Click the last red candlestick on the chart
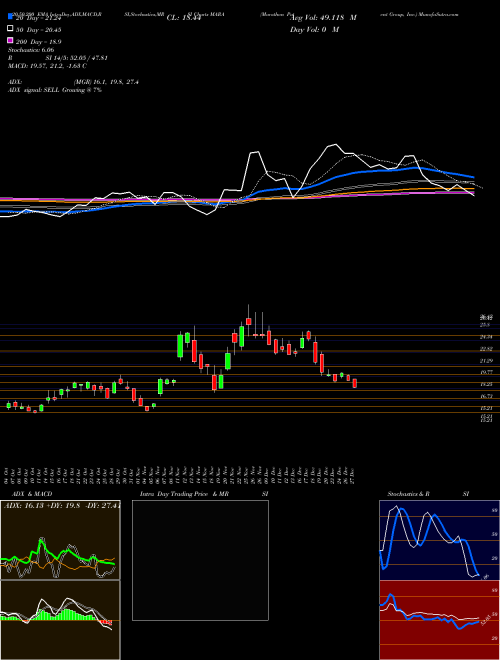Image resolution: width=500 pixels, height=660 pixels. (x=354, y=383)
